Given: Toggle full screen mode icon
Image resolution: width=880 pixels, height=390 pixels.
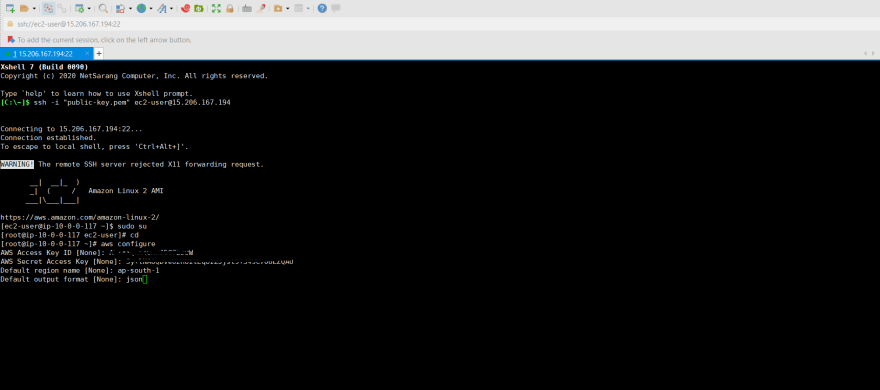Looking at the screenshot, I should coord(216,8).
